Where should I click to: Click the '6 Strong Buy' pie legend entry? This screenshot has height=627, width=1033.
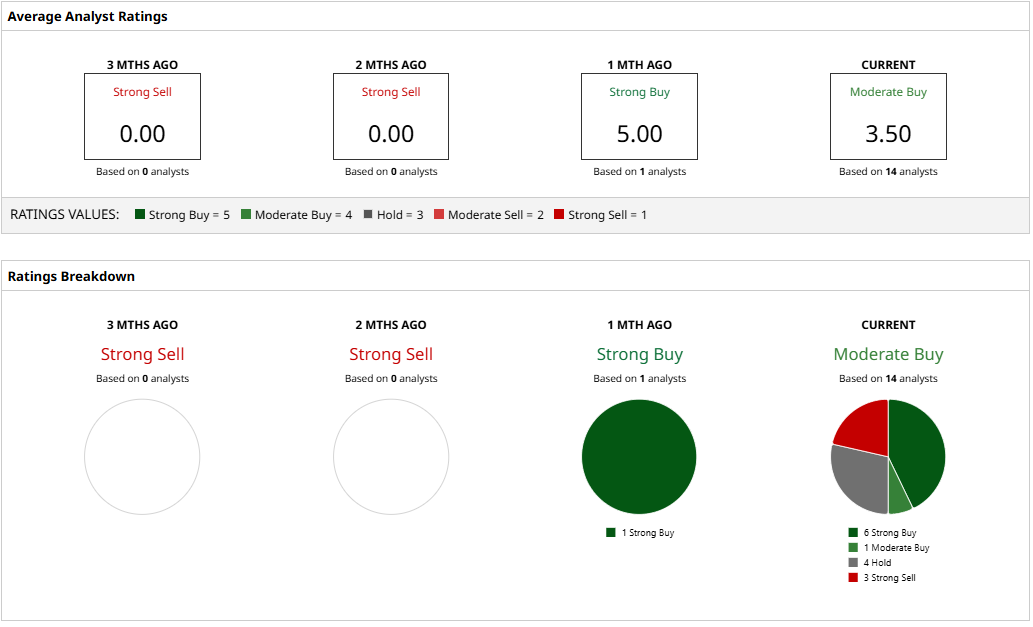click(882, 533)
